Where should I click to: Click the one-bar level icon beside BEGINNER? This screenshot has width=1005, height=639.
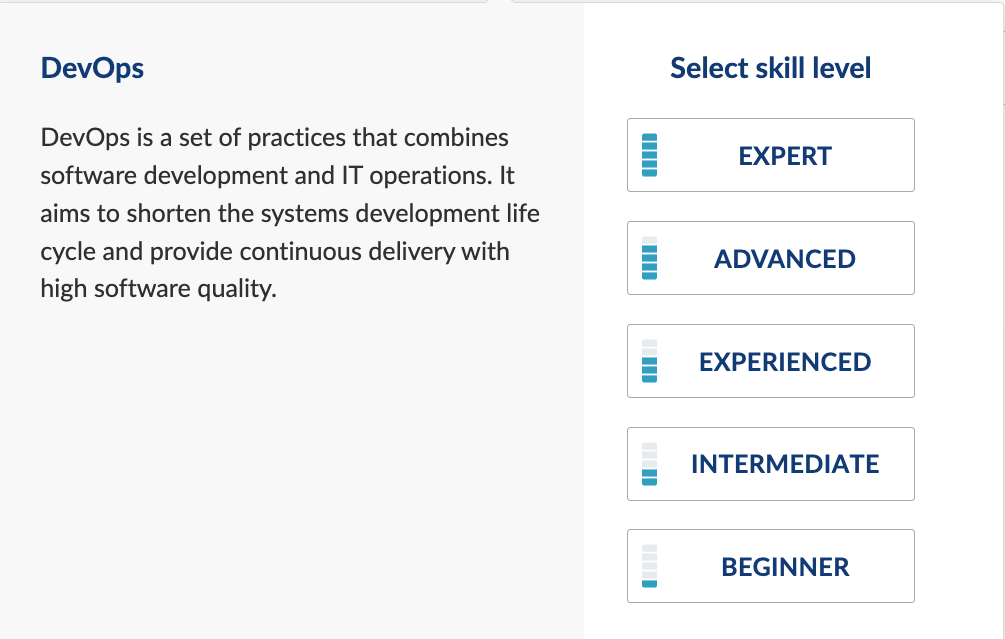649,566
